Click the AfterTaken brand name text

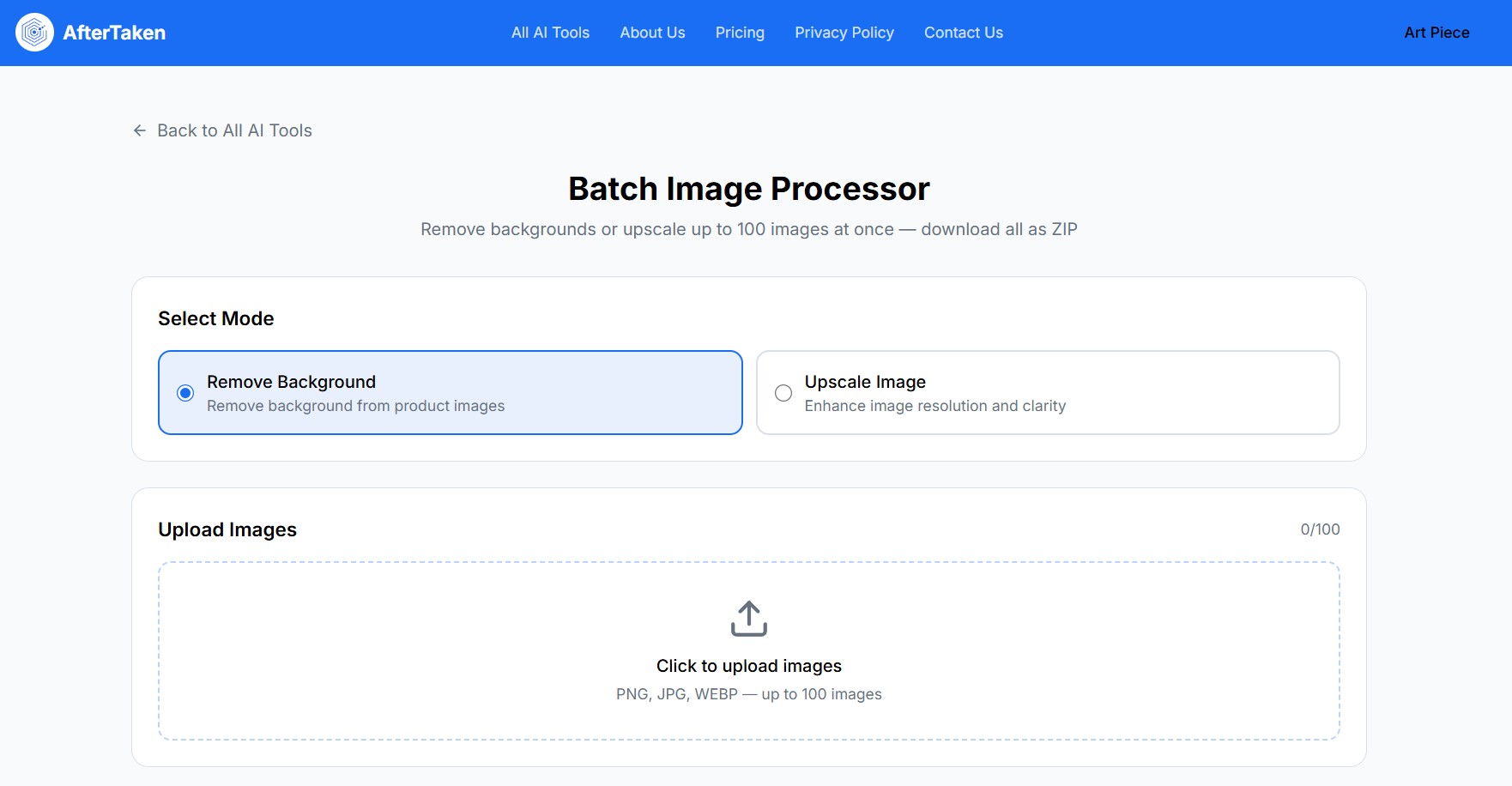[114, 33]
